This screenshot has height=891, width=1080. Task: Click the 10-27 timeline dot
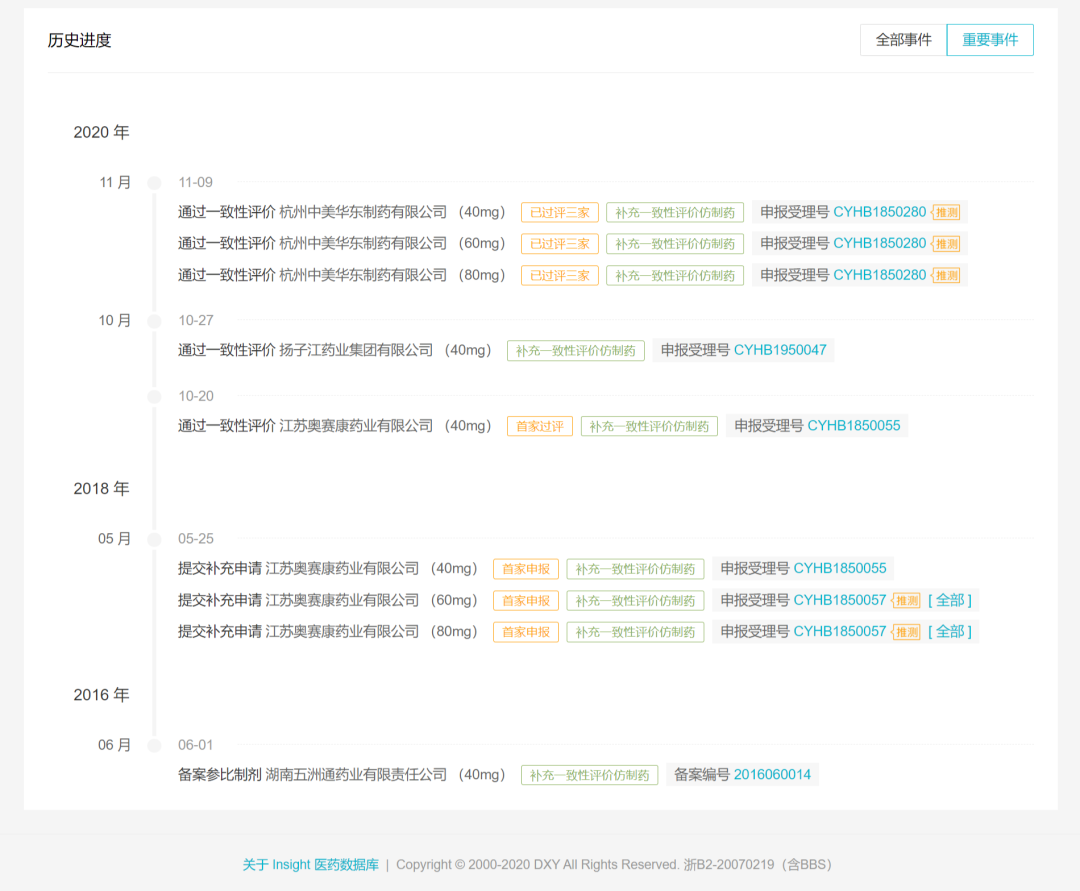(x=154, y=321)
